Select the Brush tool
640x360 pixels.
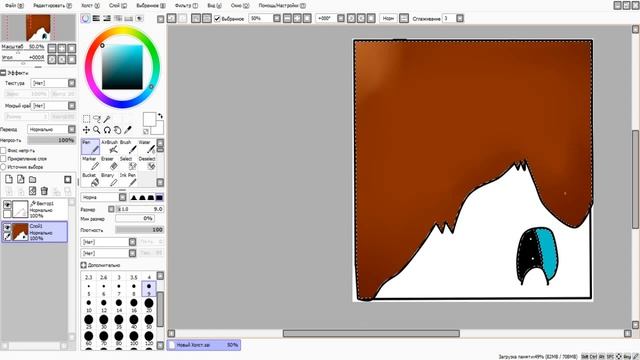pos(128,147)
